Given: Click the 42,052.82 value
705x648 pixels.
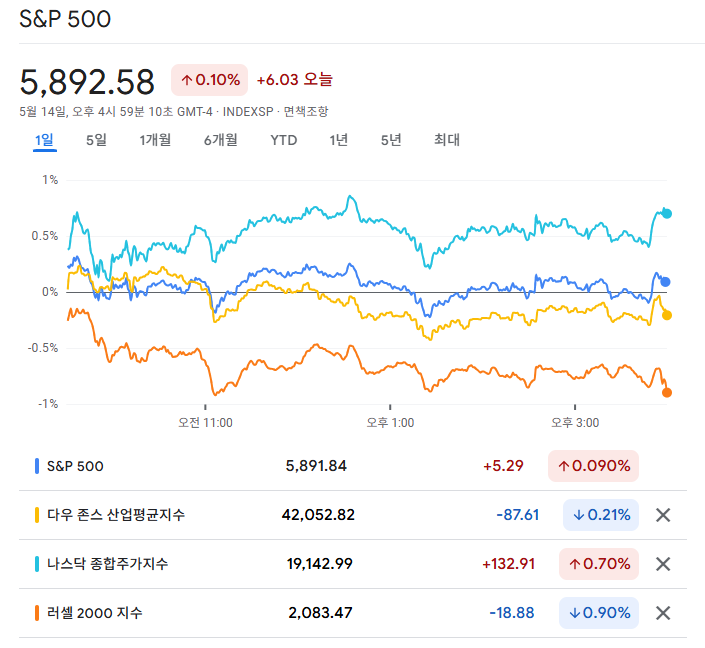Looking at the screenshot, I should [x=318, y=515].
